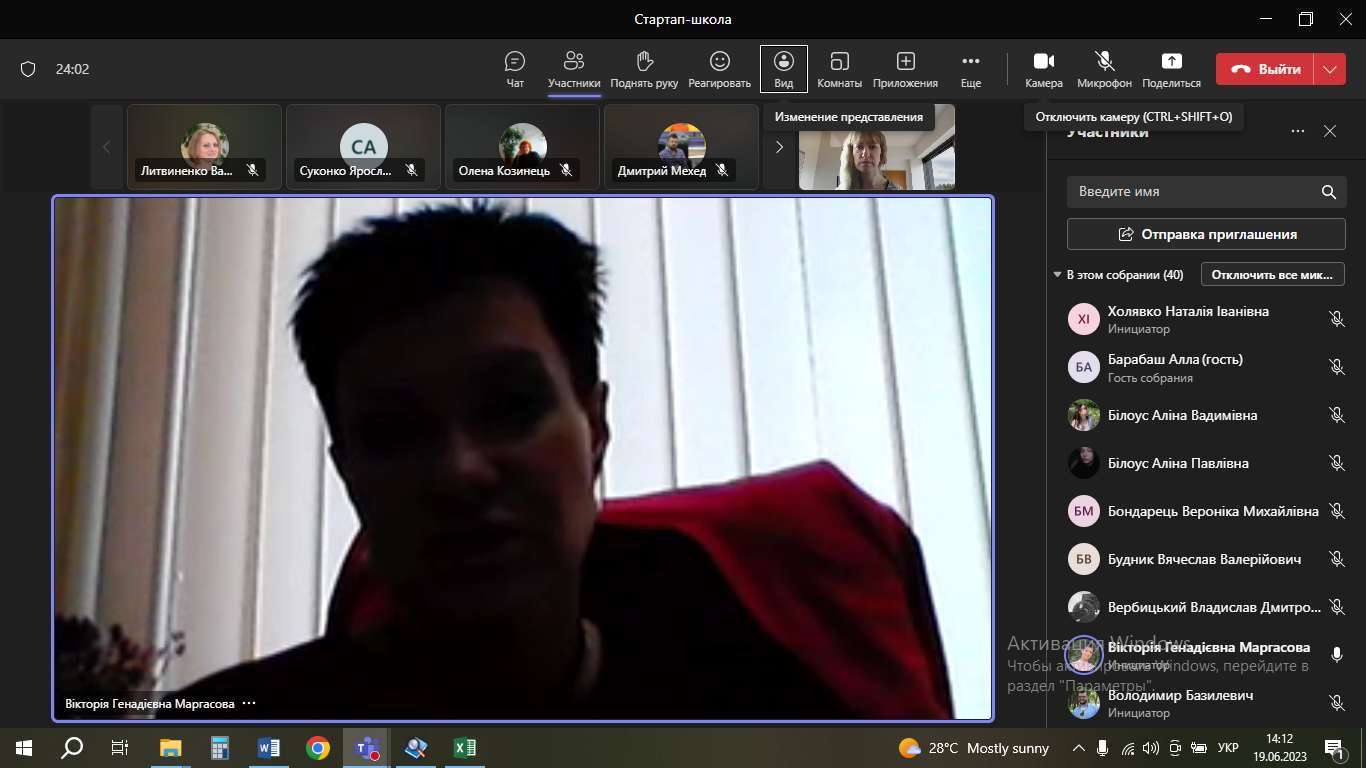Click the Поделиться share screen icon
Screen dimensions: 1366x768
pyautogui.click(x=1171, y=62)
